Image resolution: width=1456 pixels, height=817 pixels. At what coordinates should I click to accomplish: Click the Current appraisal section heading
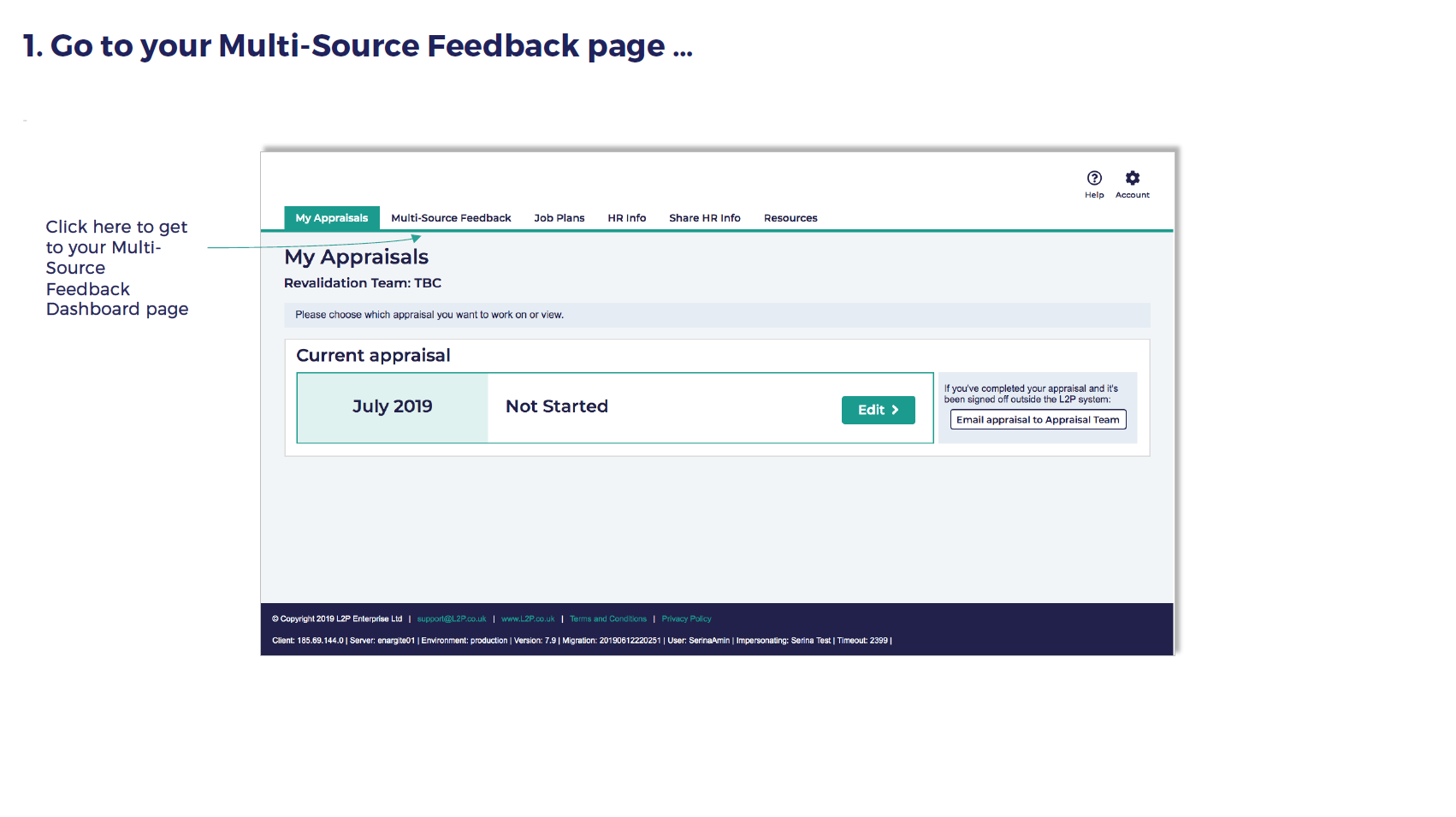[x=373, y=356]
